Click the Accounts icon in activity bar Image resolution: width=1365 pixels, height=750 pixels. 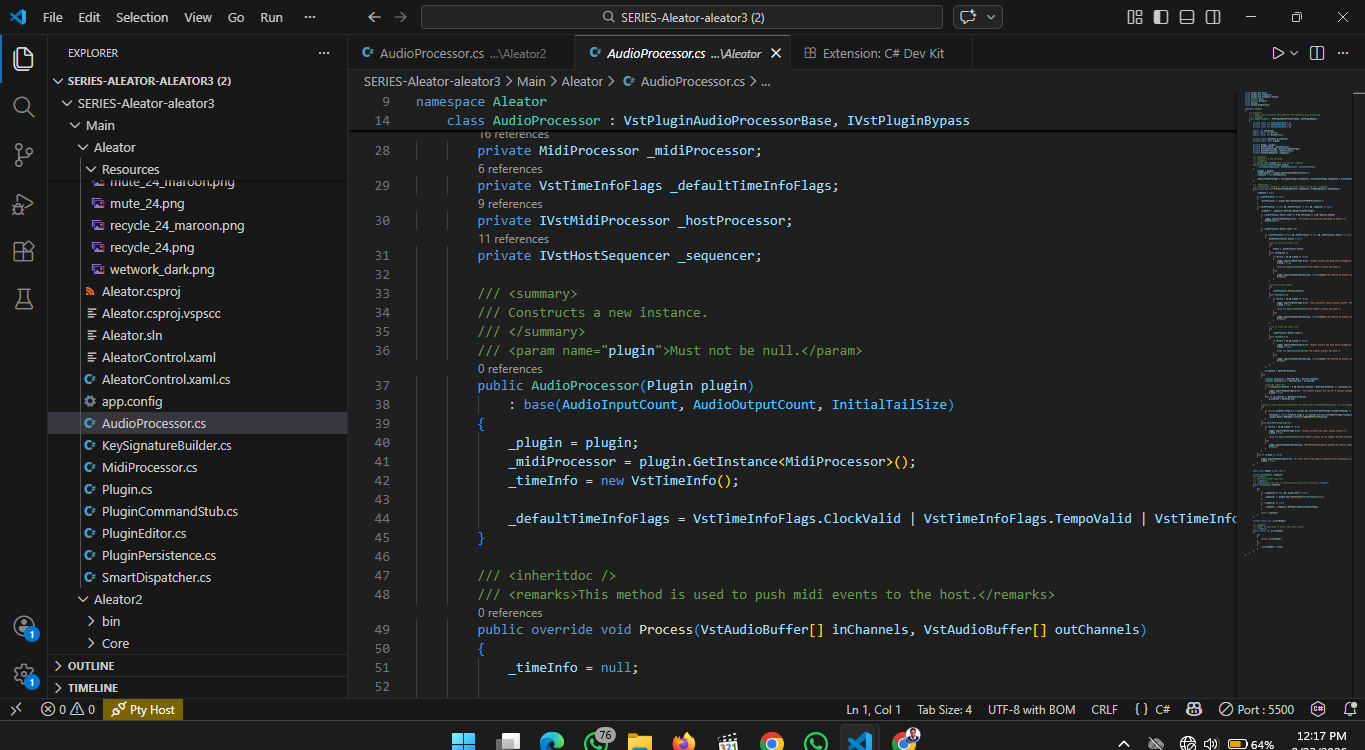coord(24,627)
